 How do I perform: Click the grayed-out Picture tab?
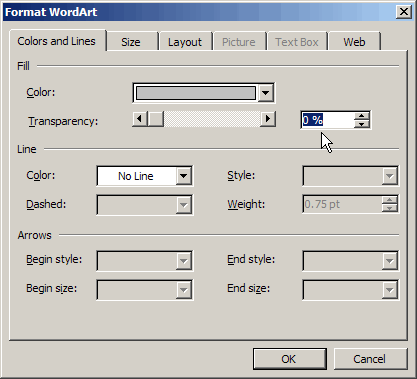(x=239, y=42)
